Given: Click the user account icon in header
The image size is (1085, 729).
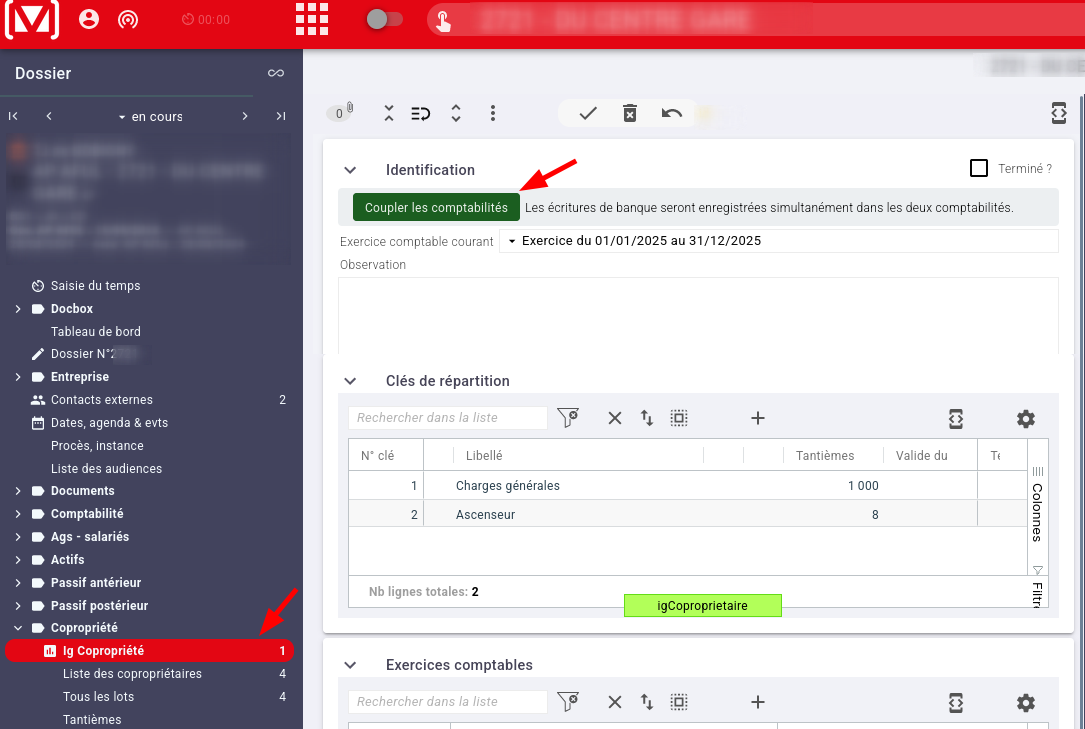Looking at the screenshot, I should pos(89,19).
